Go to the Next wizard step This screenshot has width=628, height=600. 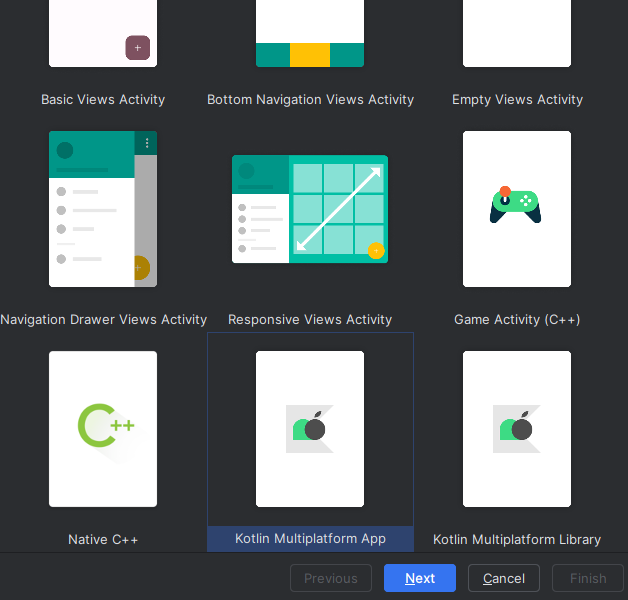point(420,578)
